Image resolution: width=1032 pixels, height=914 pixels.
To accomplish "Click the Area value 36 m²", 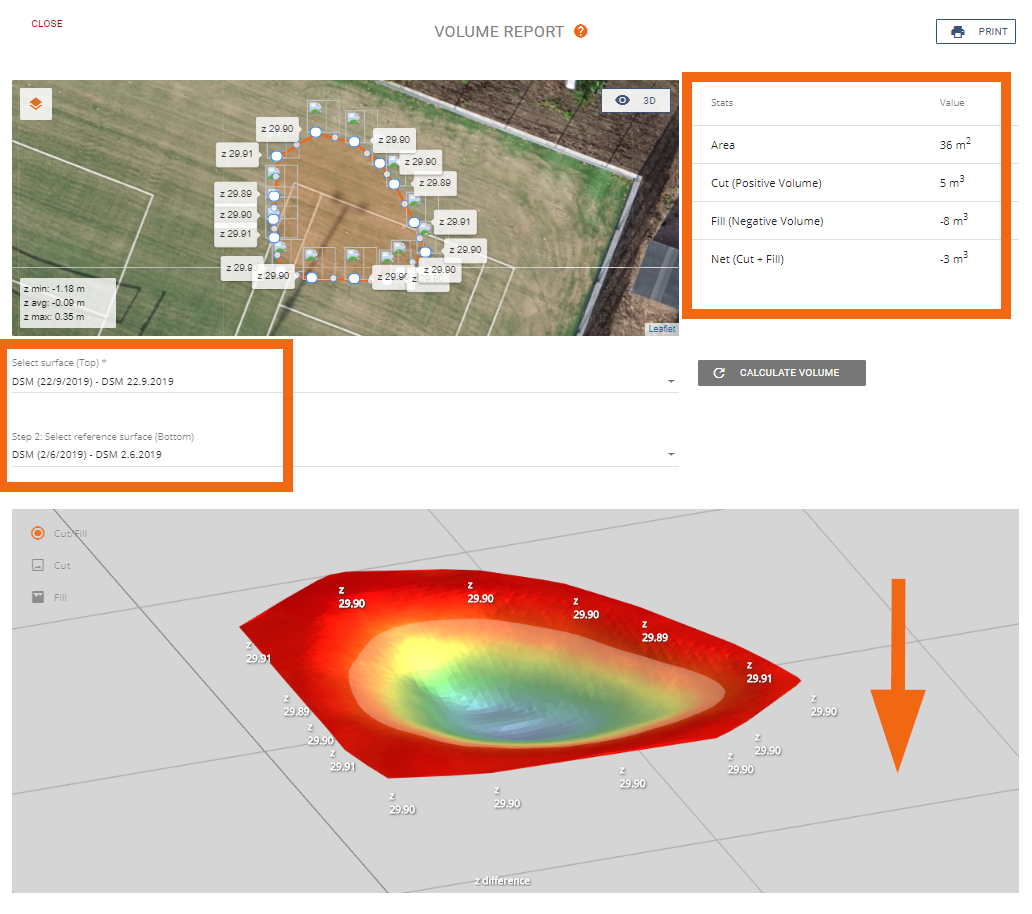I will (x=955, y=144).
